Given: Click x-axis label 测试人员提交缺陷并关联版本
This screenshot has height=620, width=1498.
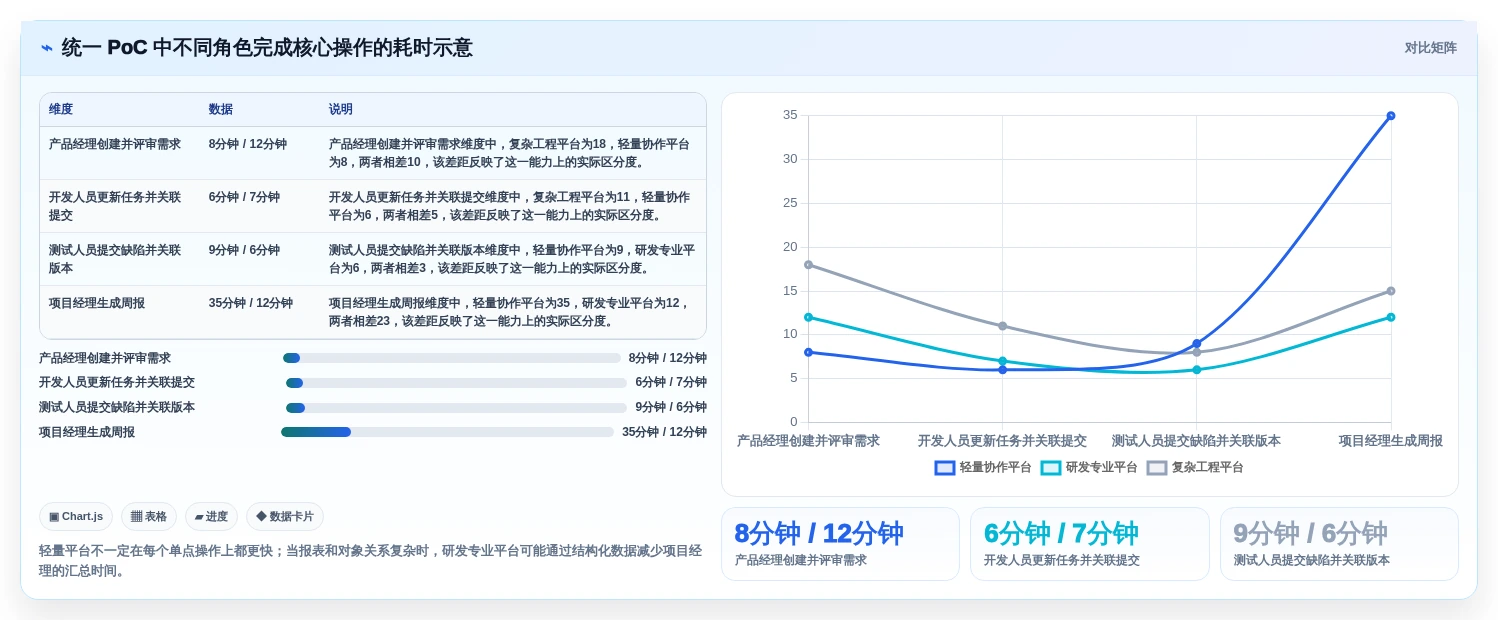Looking at the screenshot, I should tap(1196, 441).
